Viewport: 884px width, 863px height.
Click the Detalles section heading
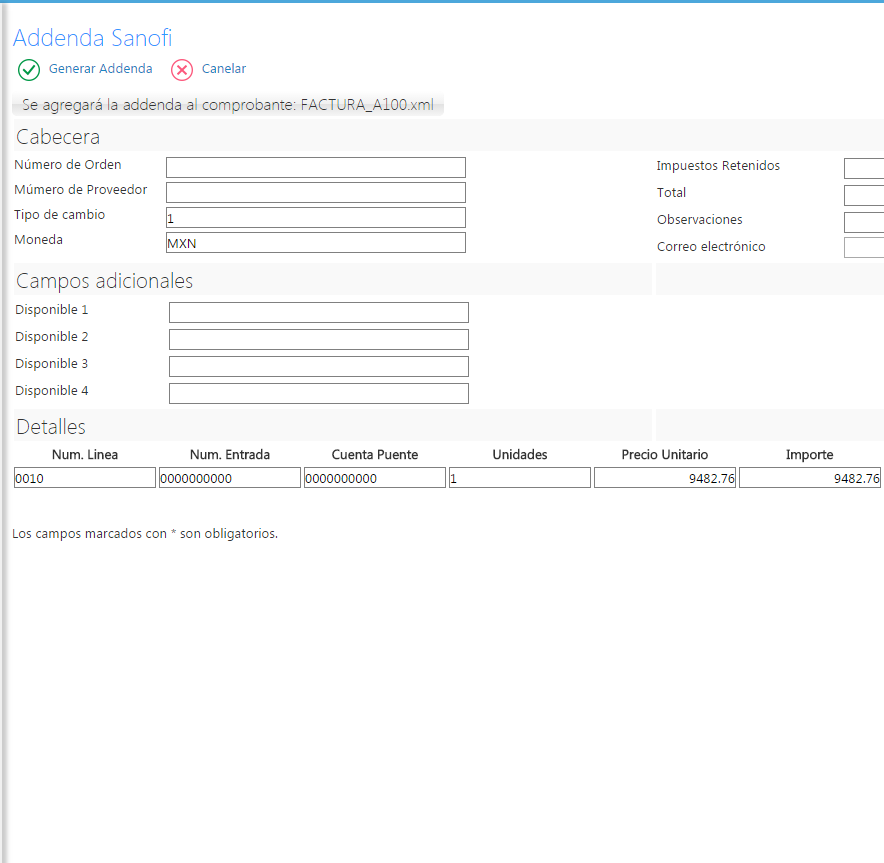coord(51,427)
